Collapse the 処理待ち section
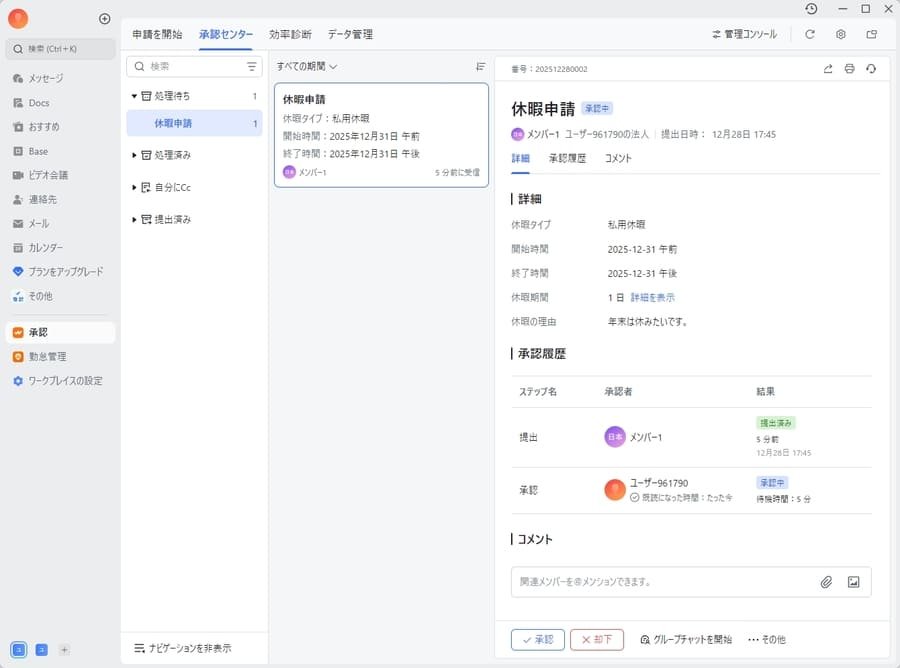Screen dimensions: 900x668 coord(133,95)
